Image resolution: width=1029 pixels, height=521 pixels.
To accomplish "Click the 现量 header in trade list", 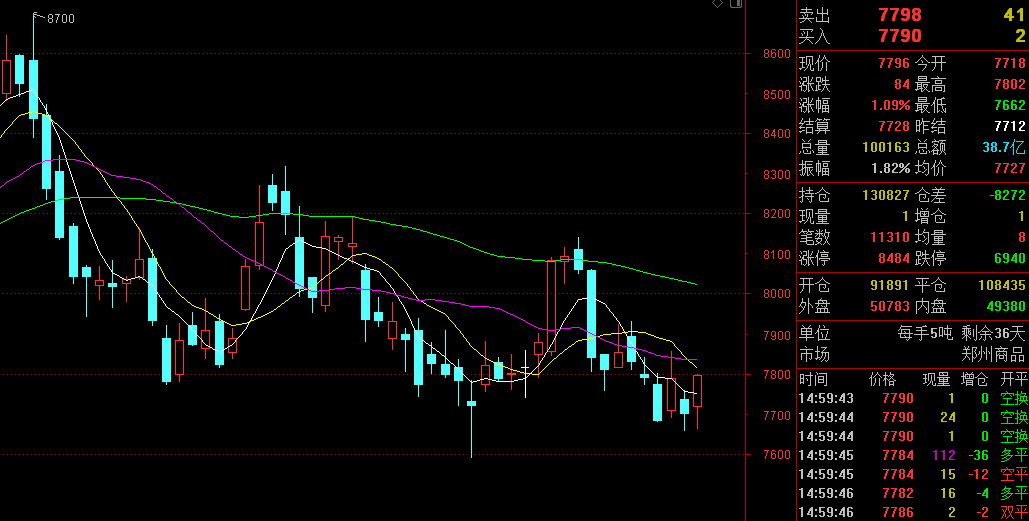I will coord(936,379).
